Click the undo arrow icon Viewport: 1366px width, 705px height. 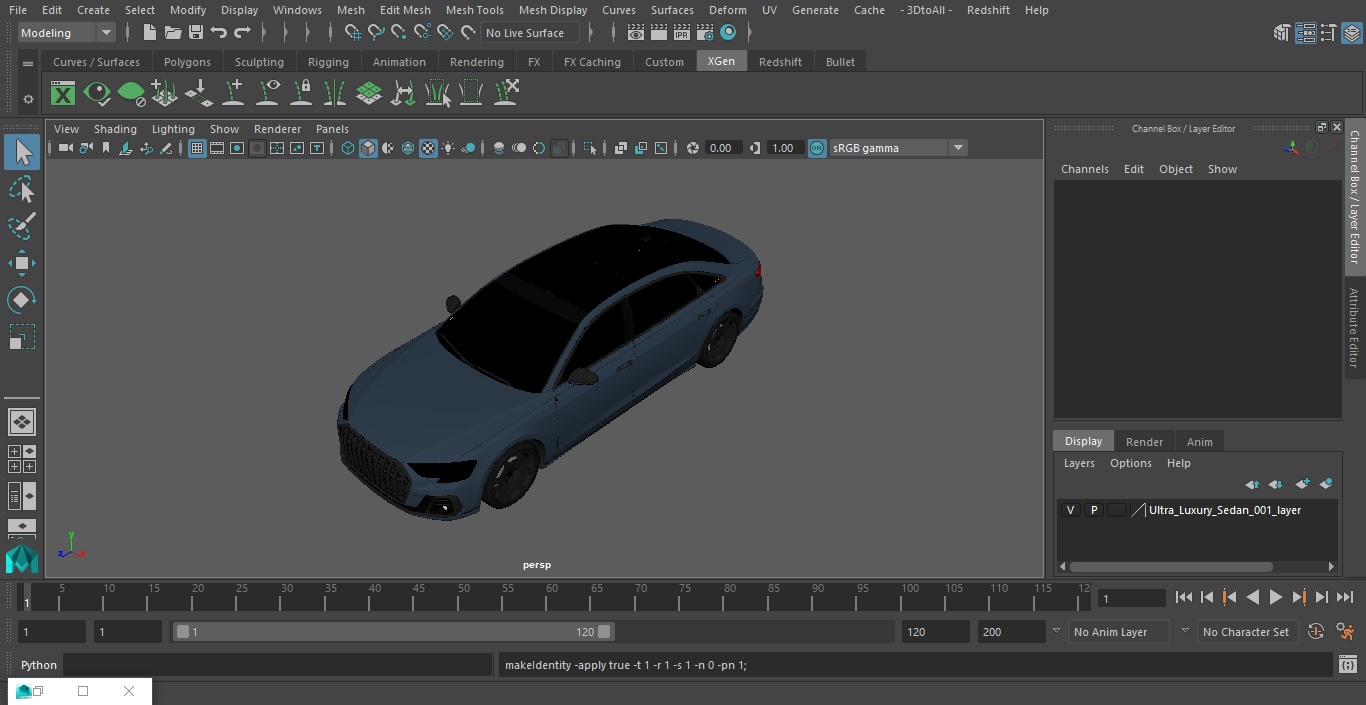pos(219,33)
